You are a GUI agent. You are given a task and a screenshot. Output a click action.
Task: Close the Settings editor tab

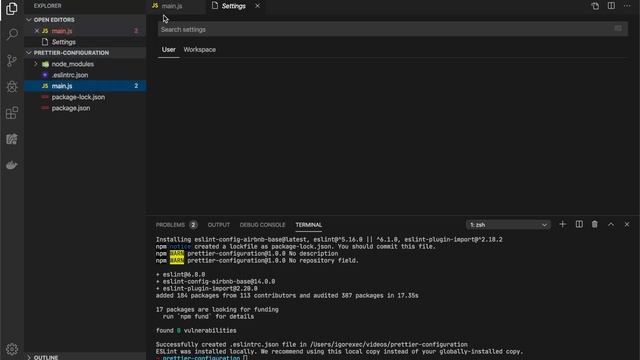[x=258, y=6]
